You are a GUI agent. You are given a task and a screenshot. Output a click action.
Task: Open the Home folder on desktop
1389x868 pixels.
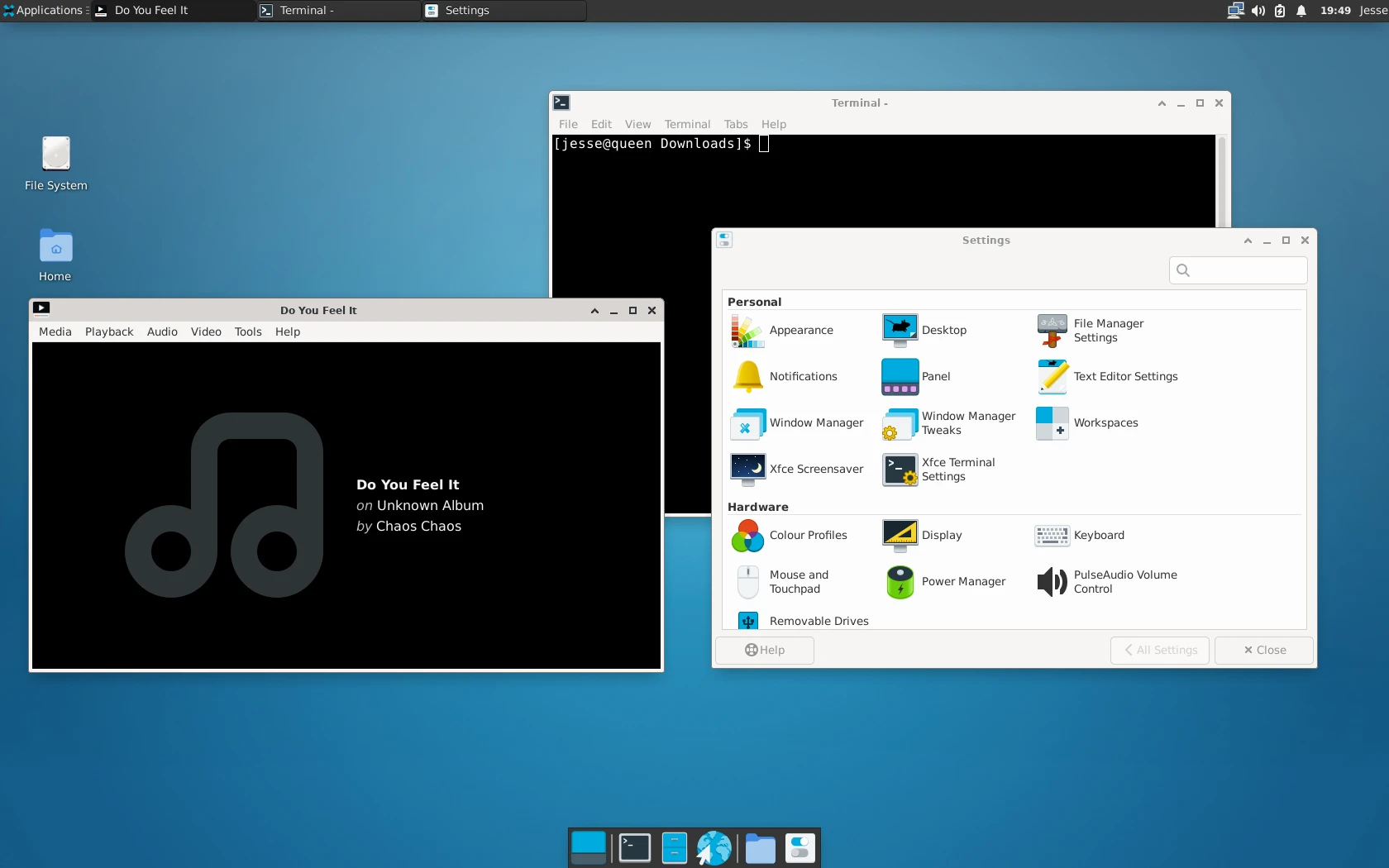click(55, 247)
